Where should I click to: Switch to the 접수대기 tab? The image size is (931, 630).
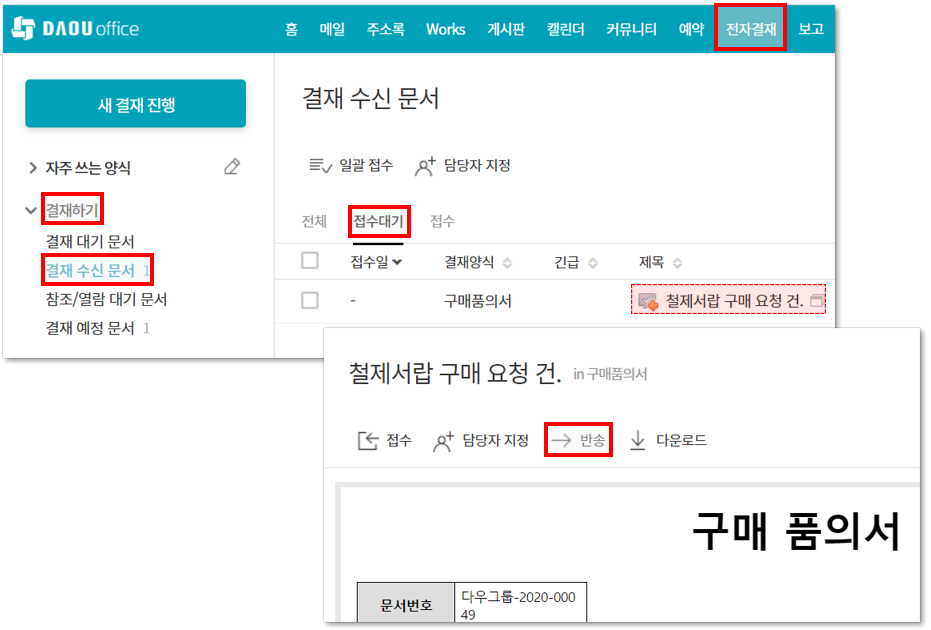coord(376,221)
